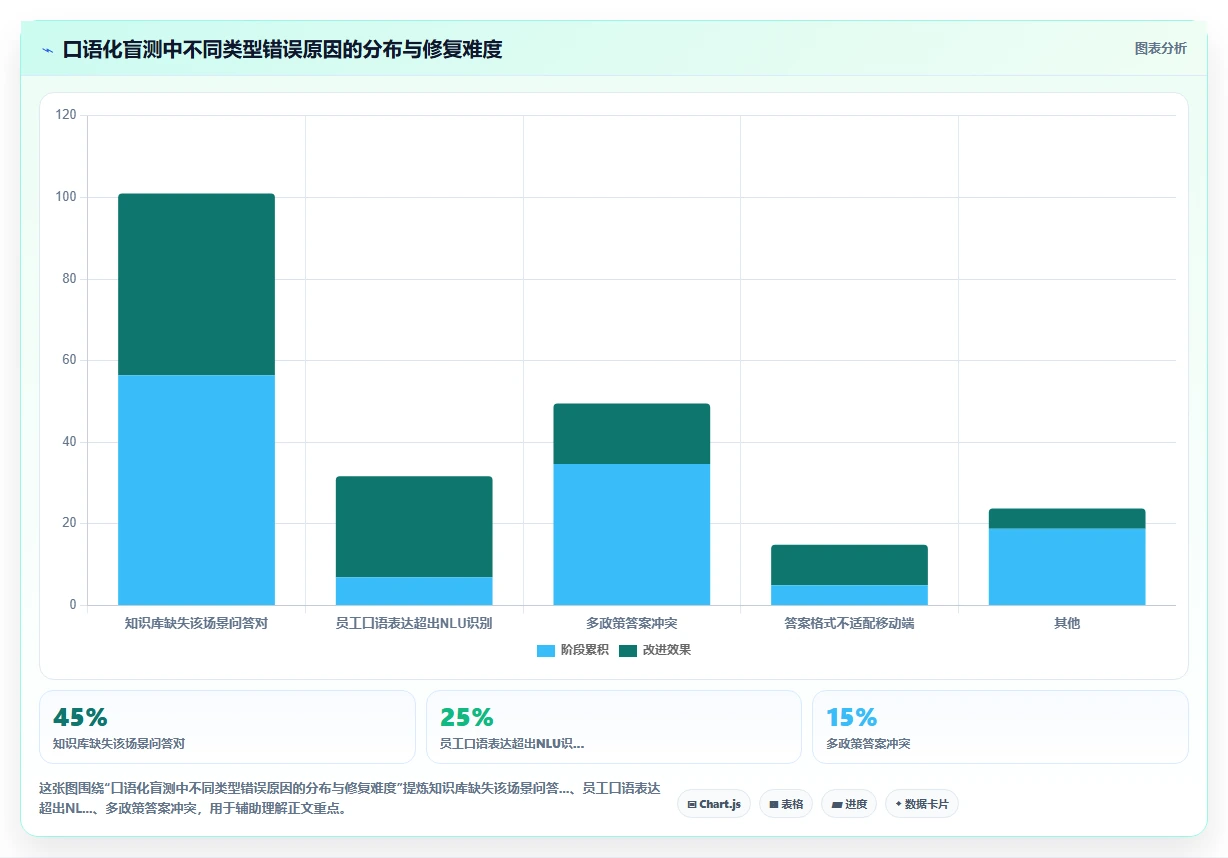Select the 表格 tag pill
1228x858 pixels.
pyautogui.click(x=786, y=804)
